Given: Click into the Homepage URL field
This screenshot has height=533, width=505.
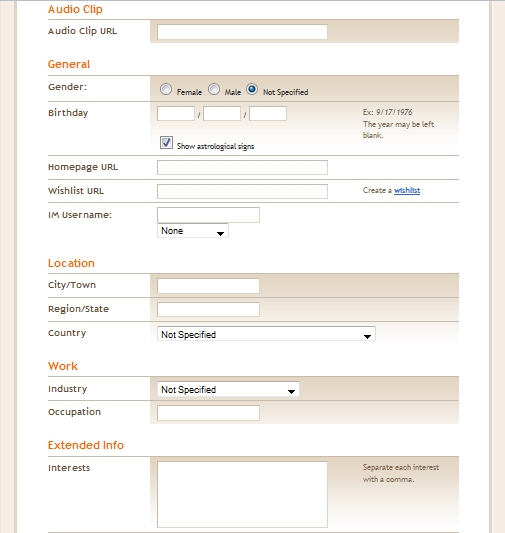Looking at the screenshot, I should pyautogui.click(x=242, y=168).
